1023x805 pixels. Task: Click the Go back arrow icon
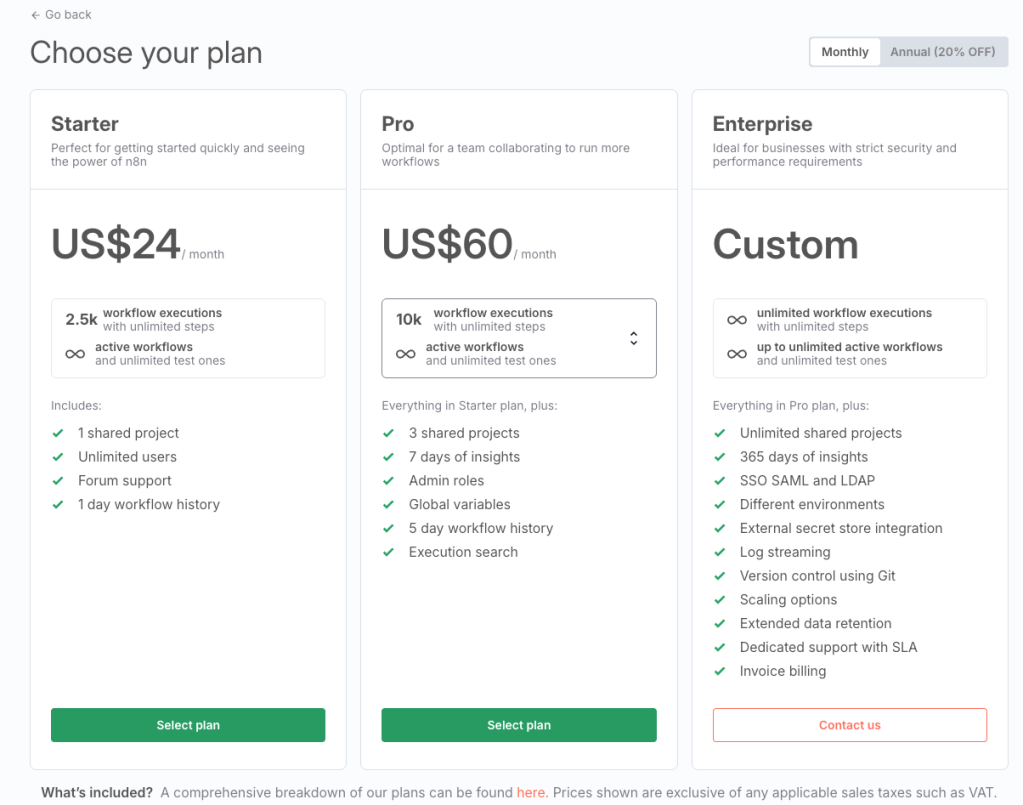click(36, 15)
